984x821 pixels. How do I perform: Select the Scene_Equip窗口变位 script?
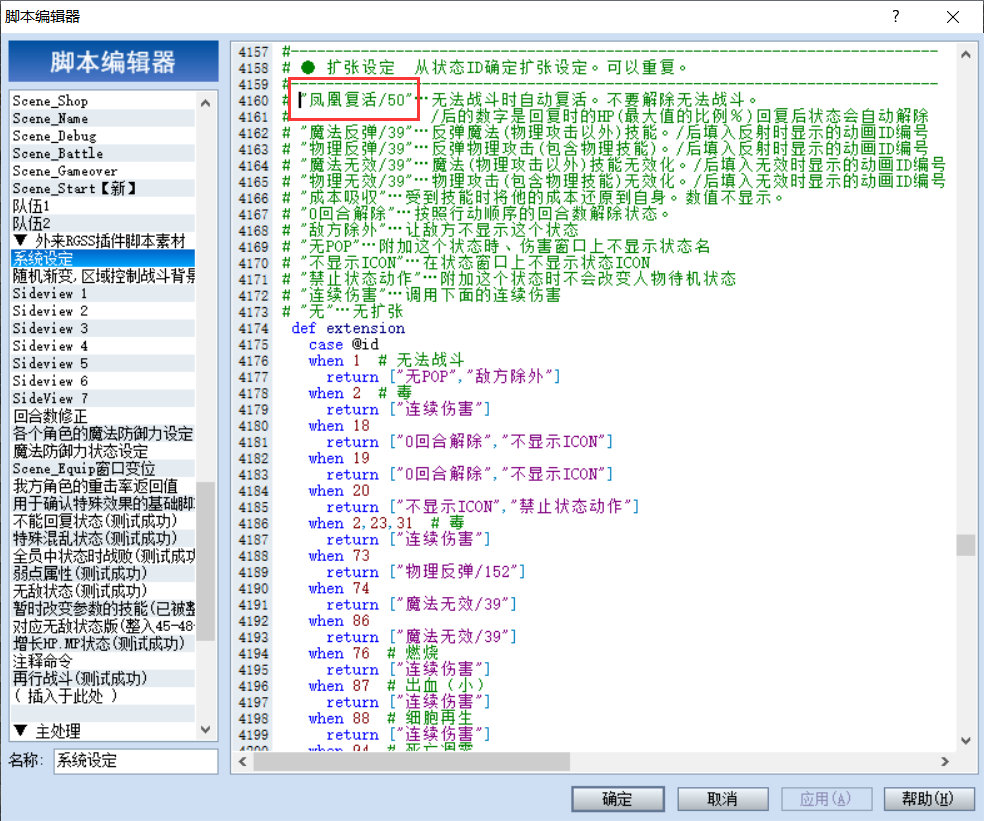[103, 469]
